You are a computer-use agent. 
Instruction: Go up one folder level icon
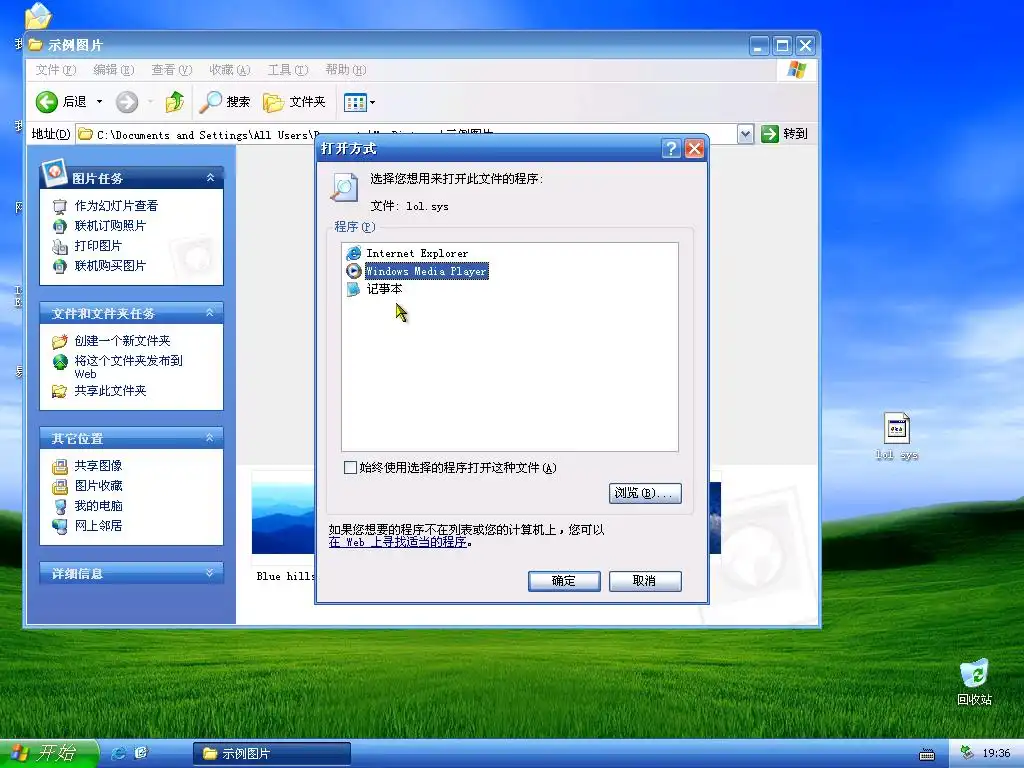click(174, 102)
